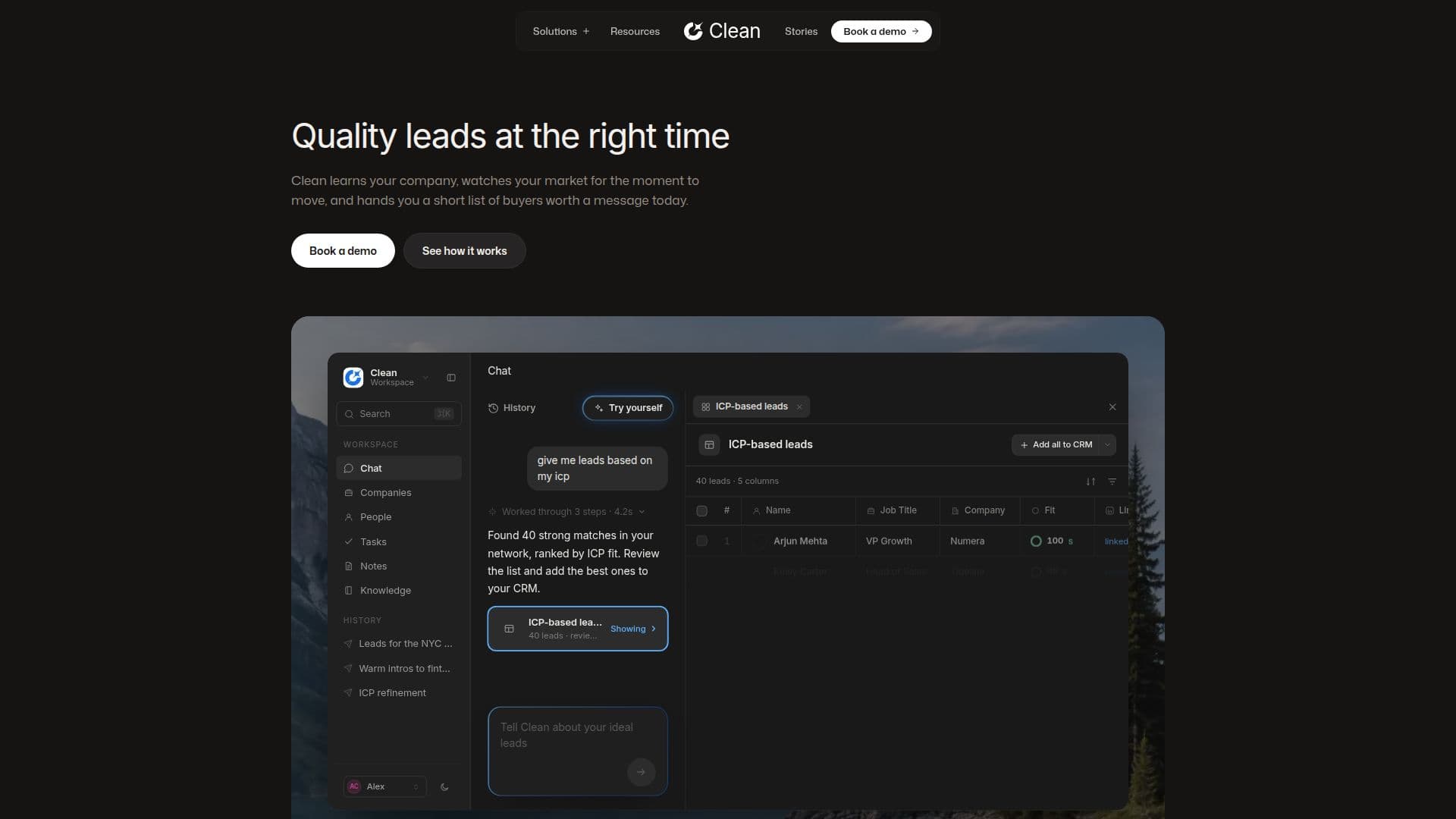This screenshot has width=1456, height=819.
Task: Open Notes in the workspace sidebar
Action: tap(399, 566)
